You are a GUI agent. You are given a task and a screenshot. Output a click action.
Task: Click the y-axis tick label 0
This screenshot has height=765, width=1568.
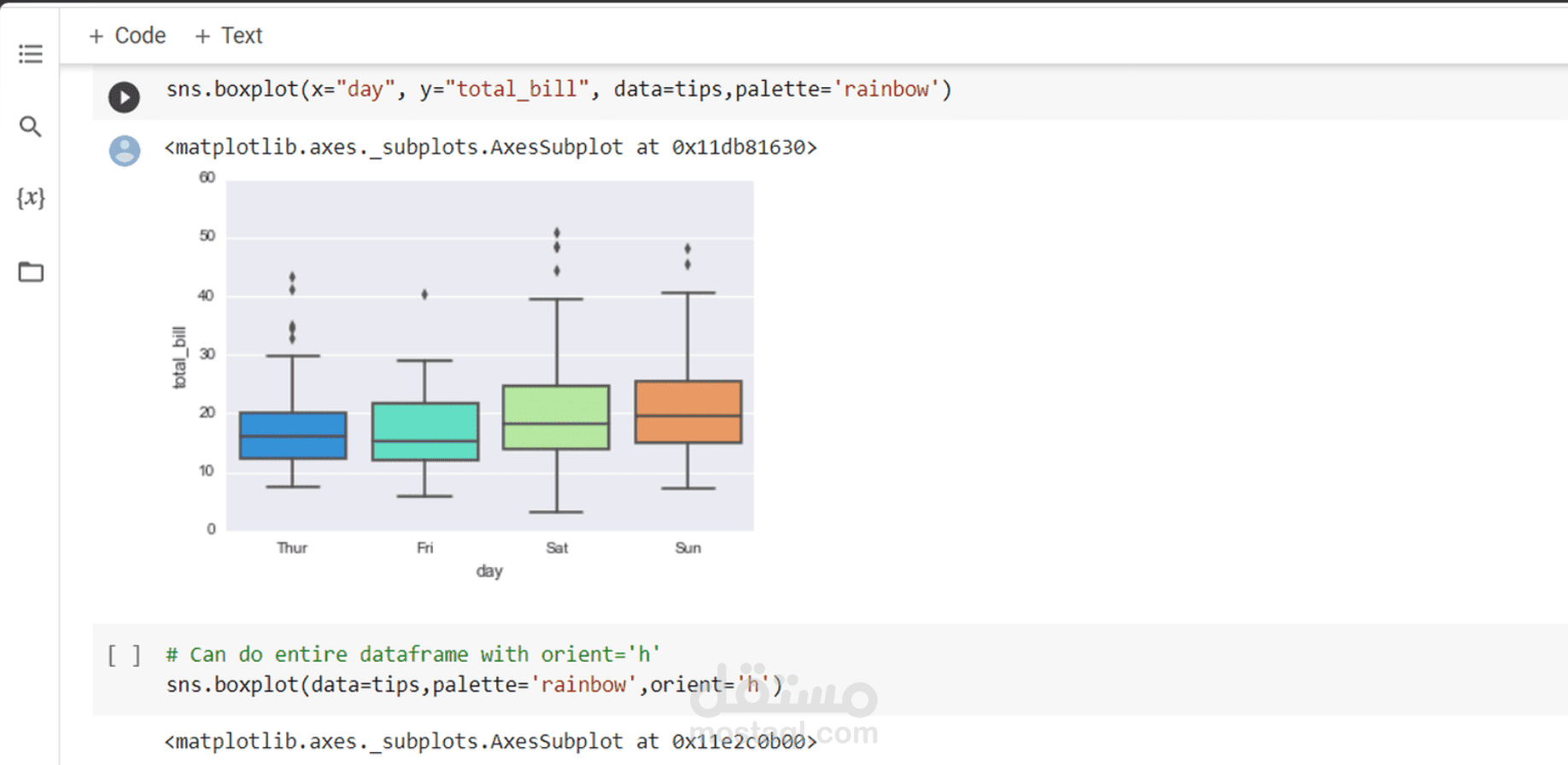[x=211, y=528]
